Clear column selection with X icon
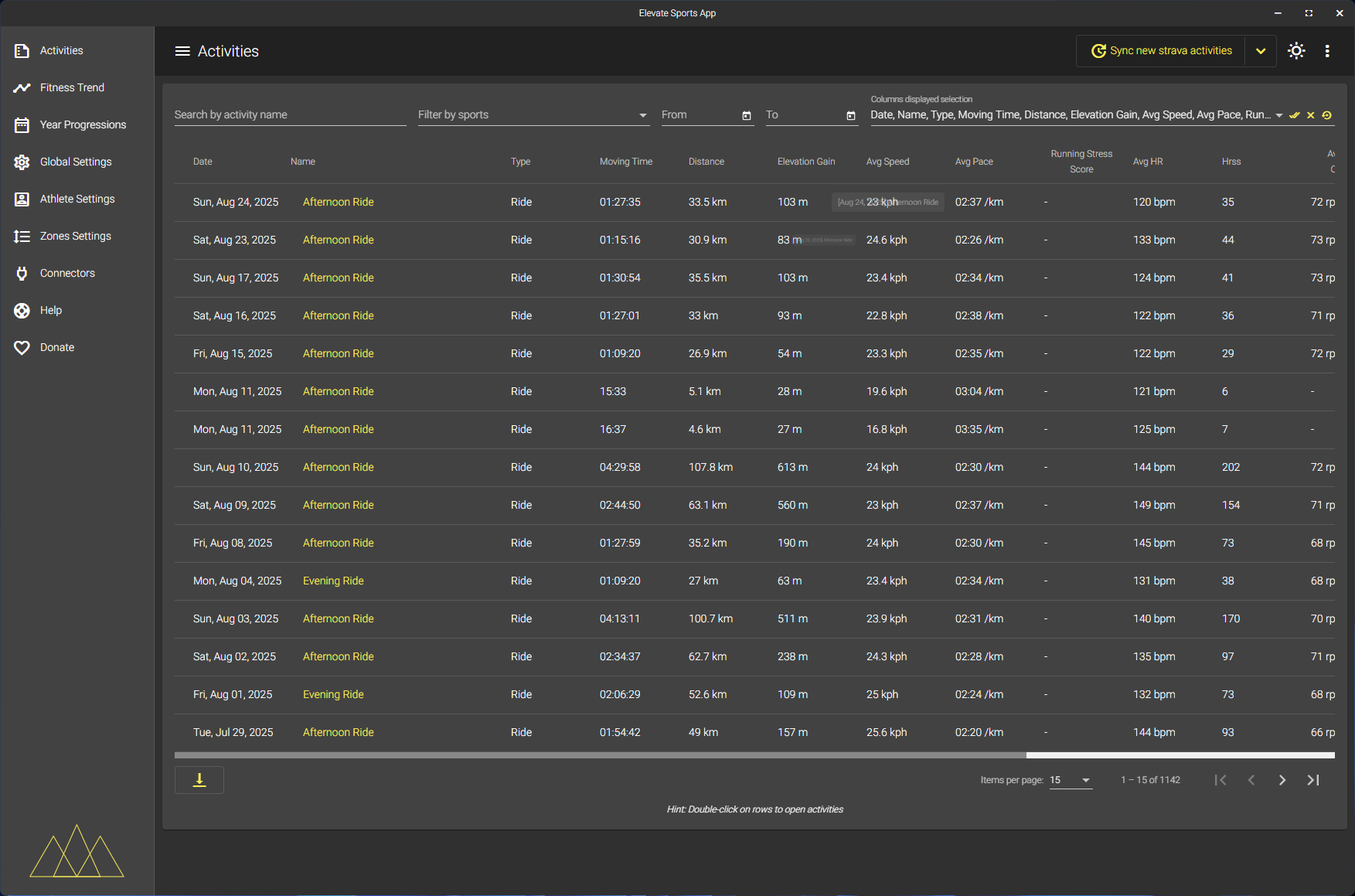Viewport: 1355px width, 896px height. coord(1311,115)
